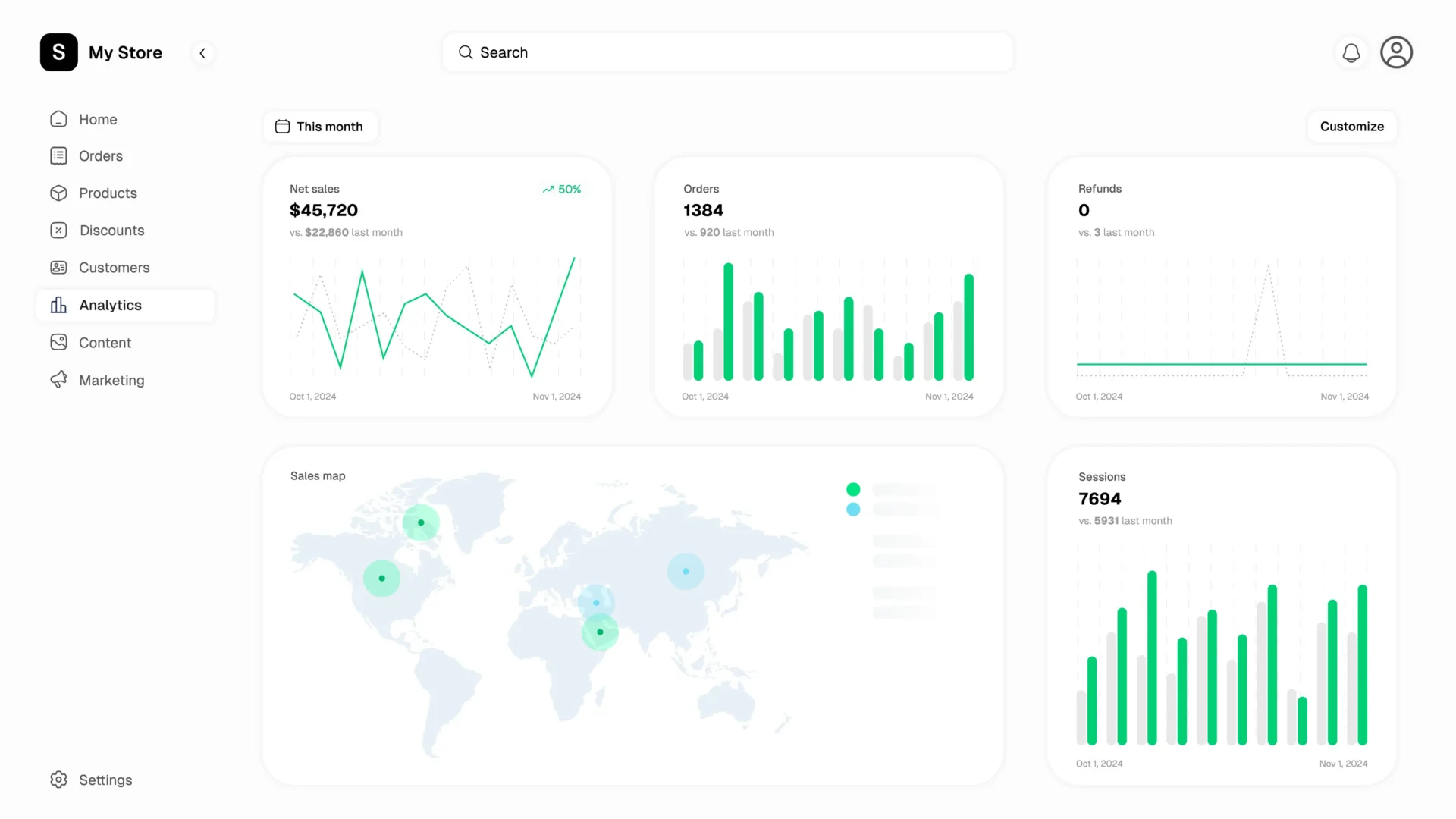Click the Customers card icon

58,268
